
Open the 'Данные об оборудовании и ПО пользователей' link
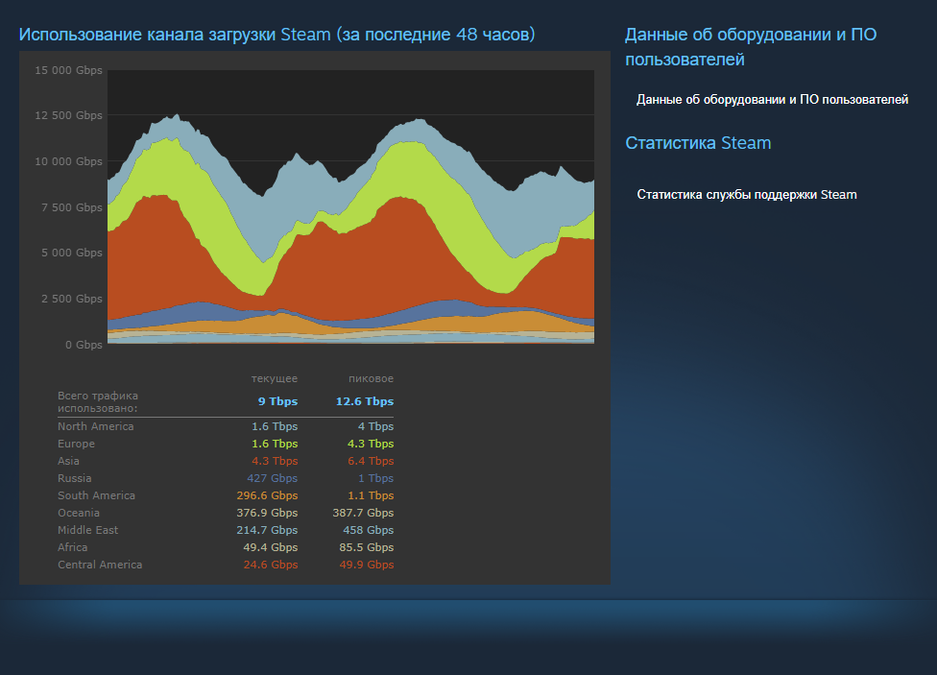(772, 100)
